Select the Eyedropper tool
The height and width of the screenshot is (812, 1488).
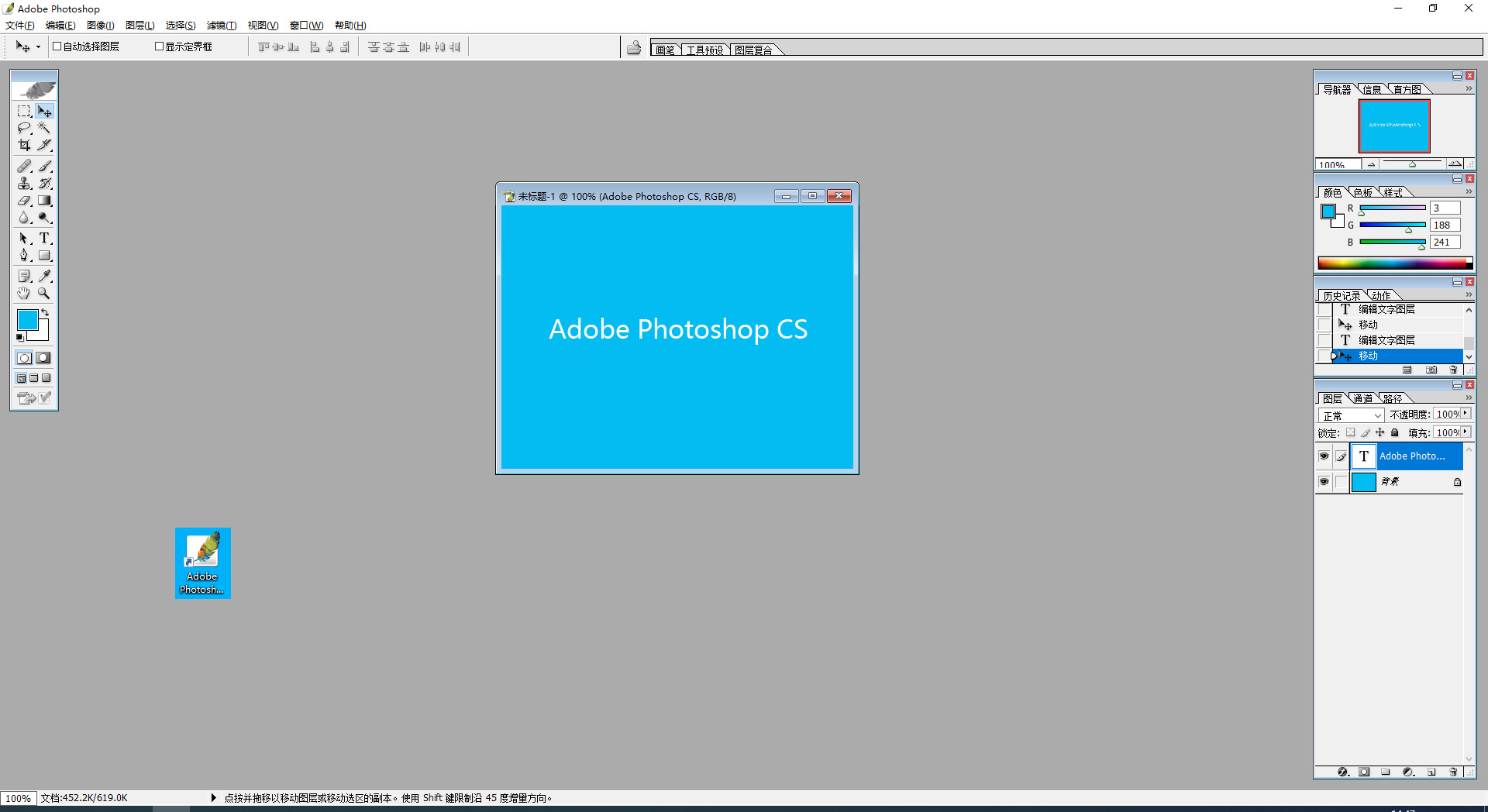(45, 277)
